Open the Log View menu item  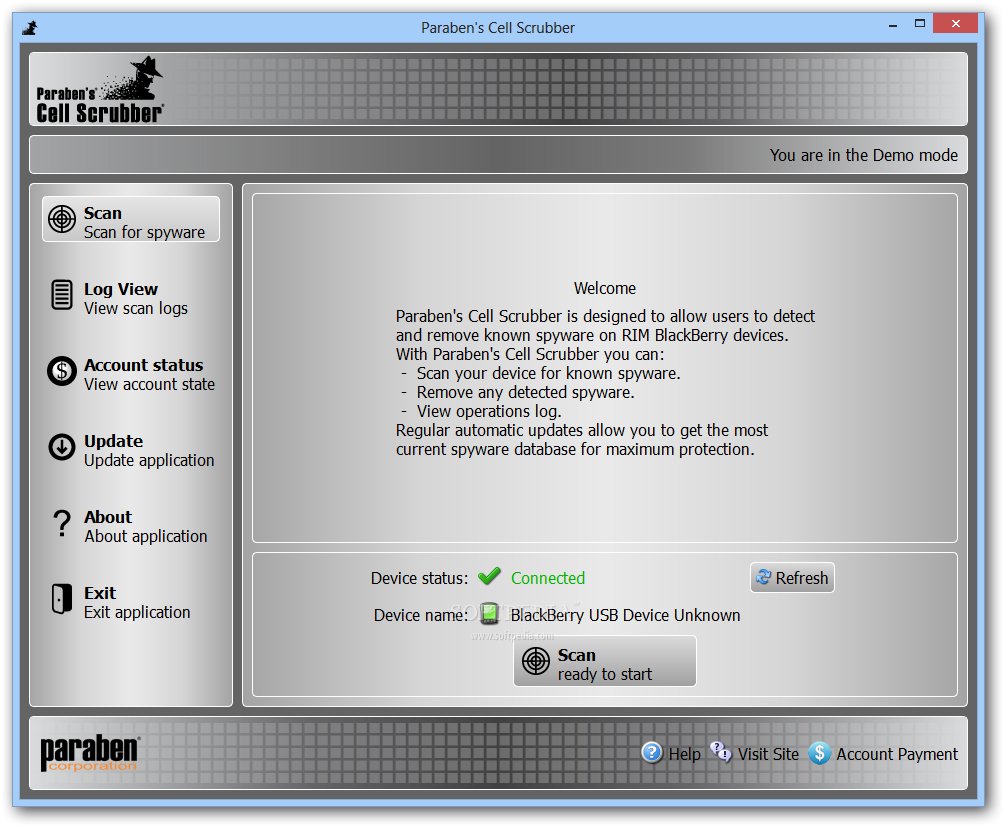point(131,298)
